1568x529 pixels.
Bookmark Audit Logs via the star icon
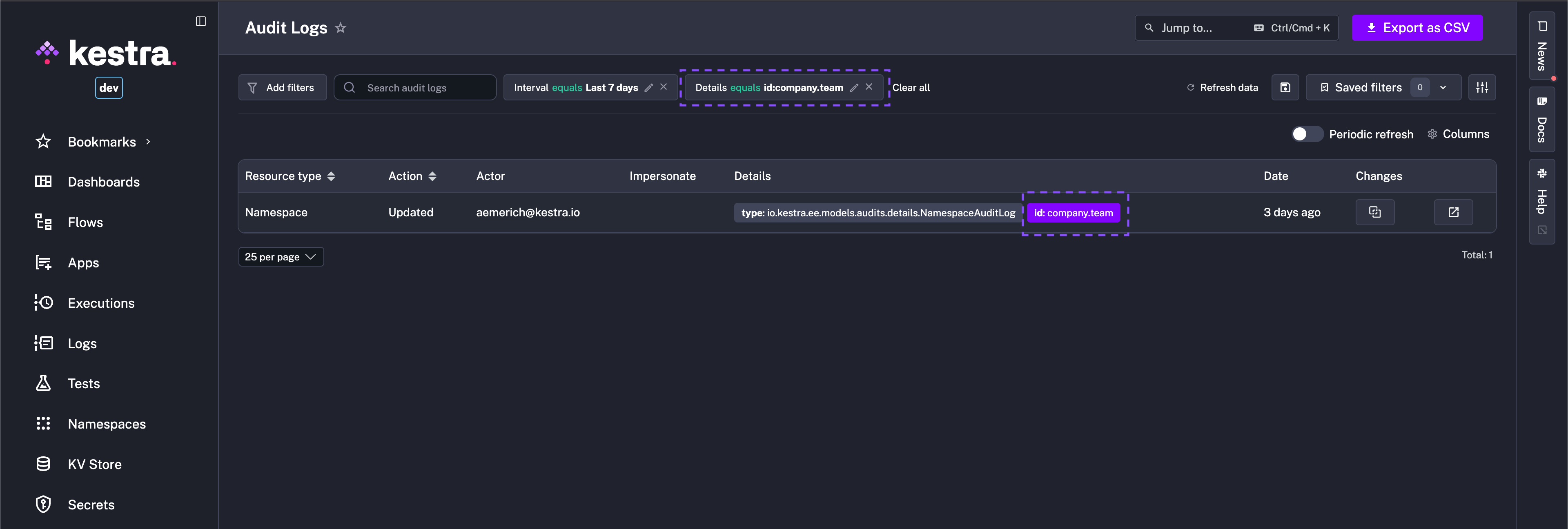click(341, 27)
